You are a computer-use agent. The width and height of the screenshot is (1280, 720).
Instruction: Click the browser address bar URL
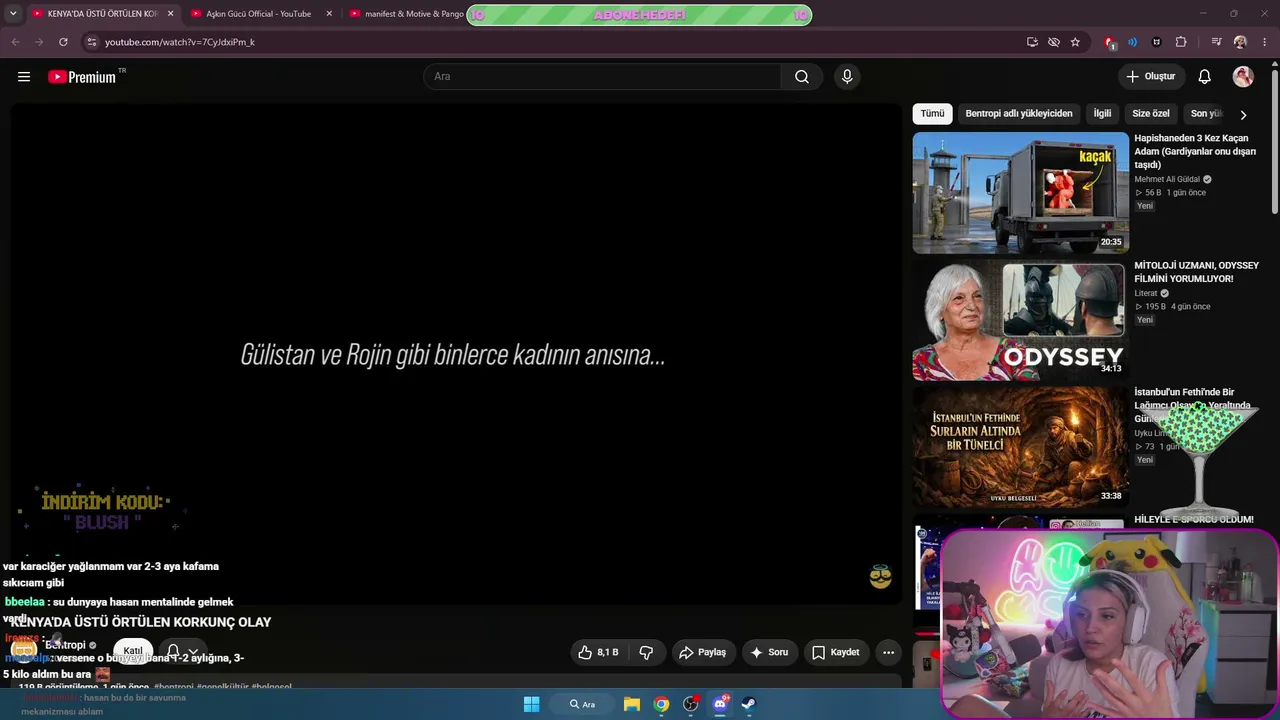(180, 42)
